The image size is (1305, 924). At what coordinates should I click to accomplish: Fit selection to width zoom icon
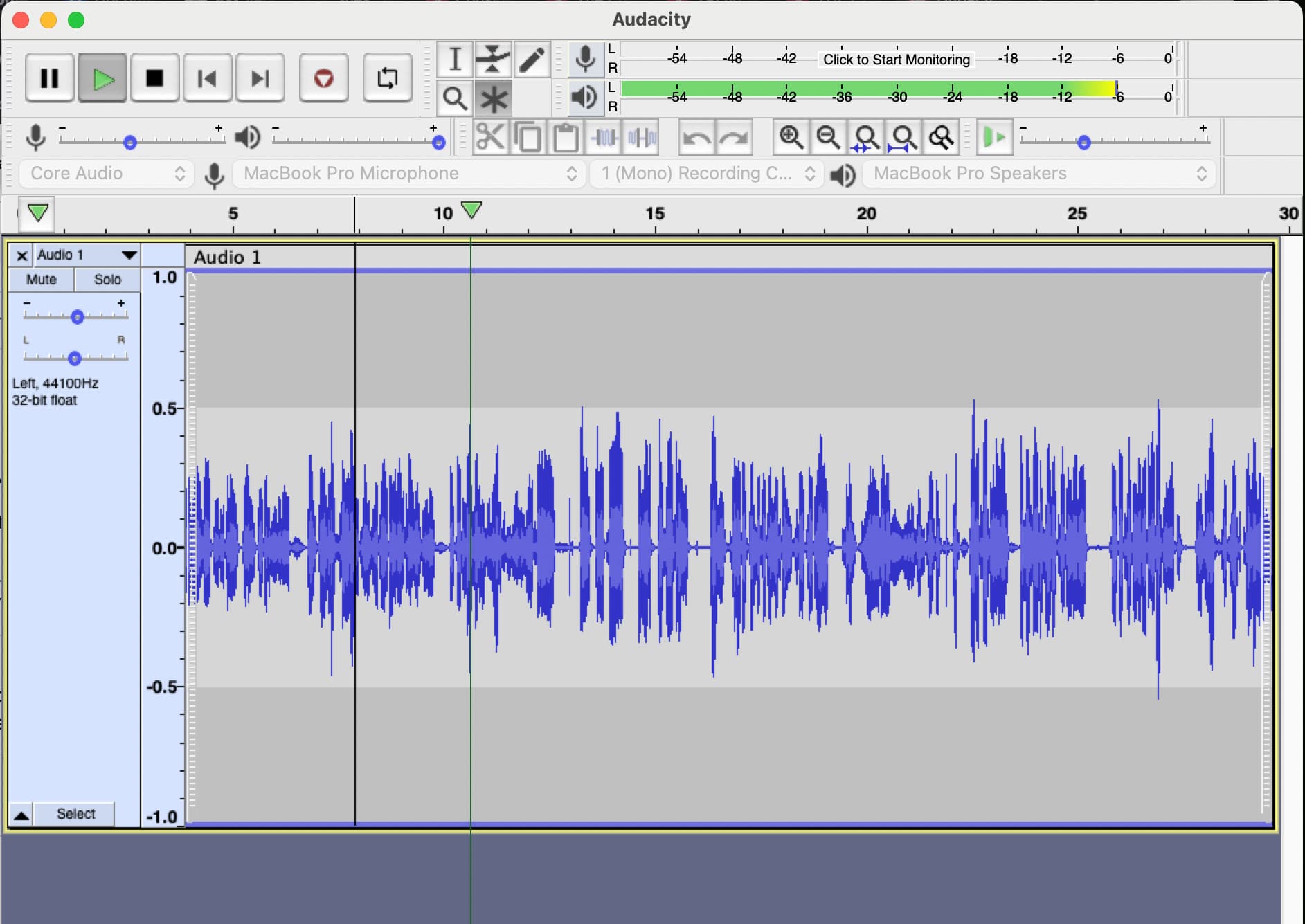(865, 137)
